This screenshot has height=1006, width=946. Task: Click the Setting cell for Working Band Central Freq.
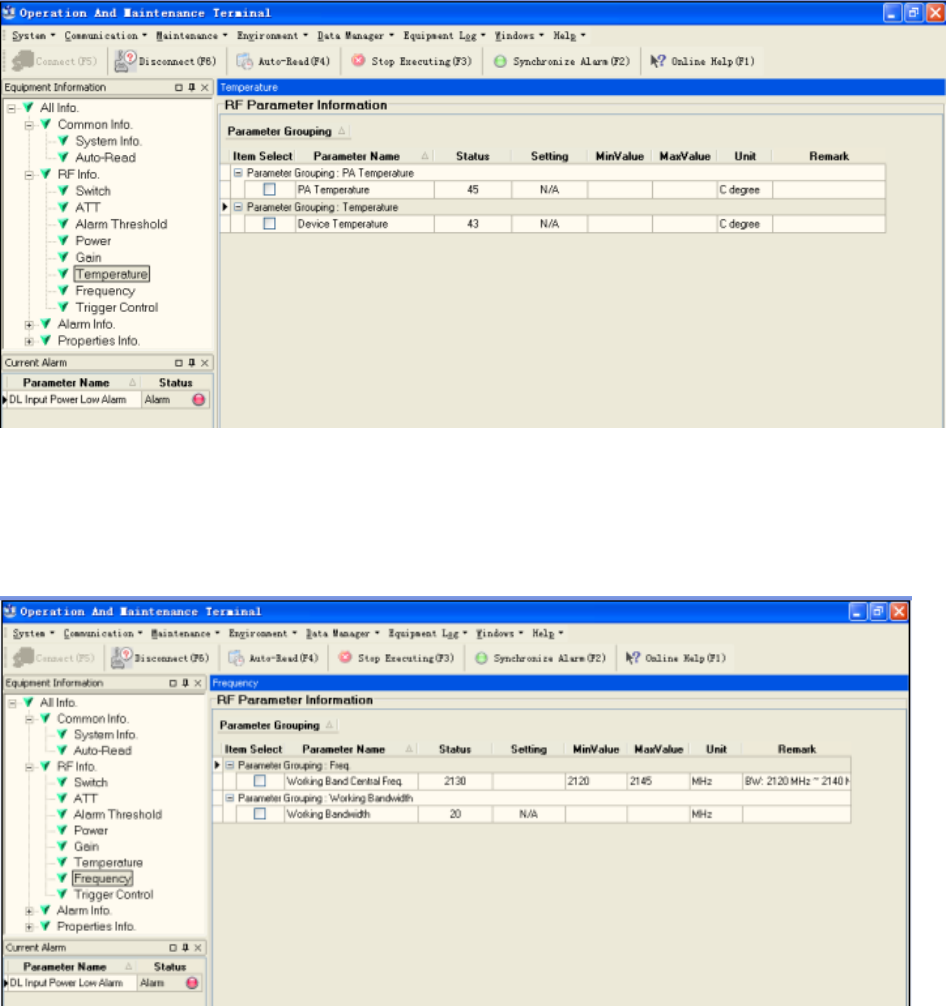pos(529,781)
